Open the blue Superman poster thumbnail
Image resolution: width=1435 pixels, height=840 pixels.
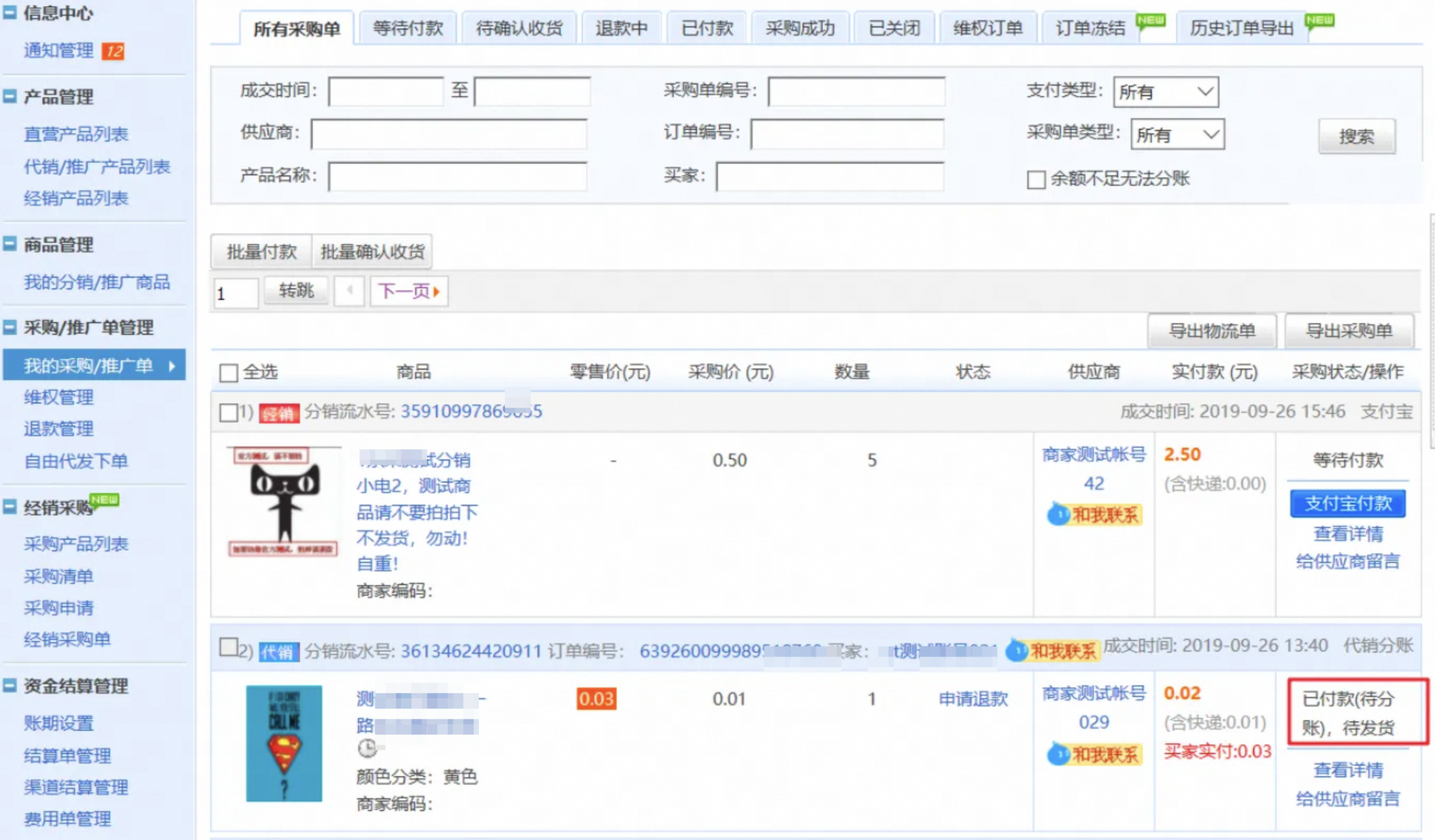[284, 743]
